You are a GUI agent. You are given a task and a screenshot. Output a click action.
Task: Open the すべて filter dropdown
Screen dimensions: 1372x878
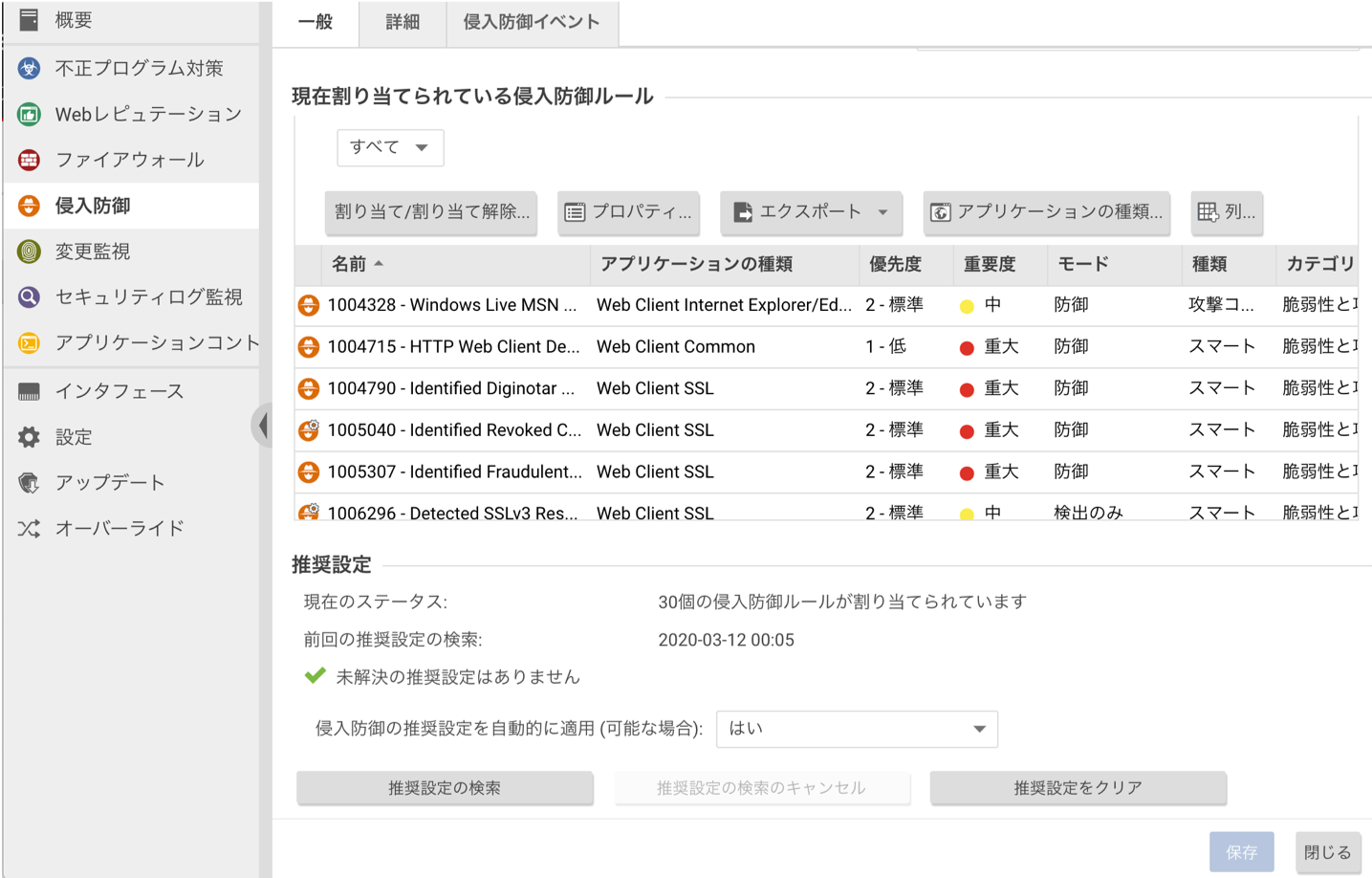click(x=390, y=147)
